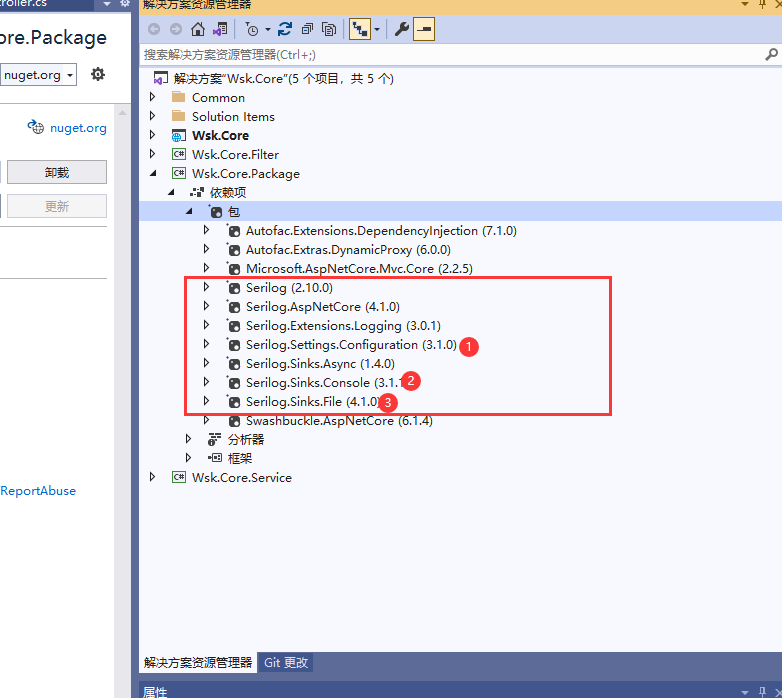Click the NuGet pane scrollbar up arrow

[x=122, y=113]
